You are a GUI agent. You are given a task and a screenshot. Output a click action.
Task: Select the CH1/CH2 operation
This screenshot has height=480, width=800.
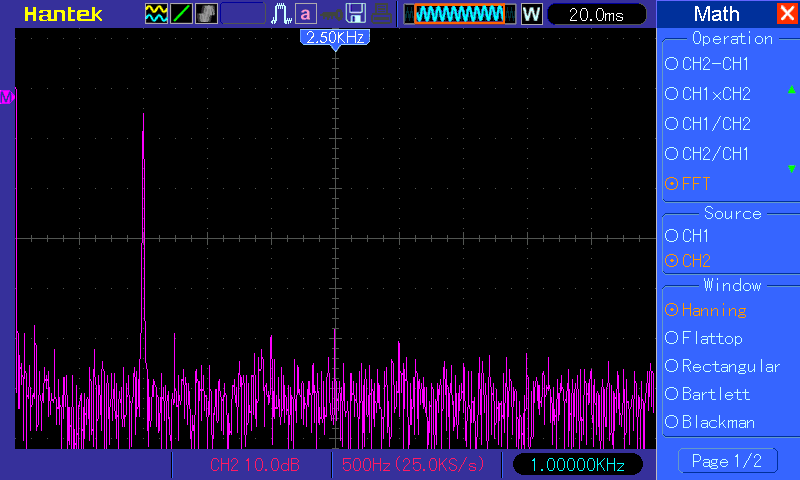708,124
